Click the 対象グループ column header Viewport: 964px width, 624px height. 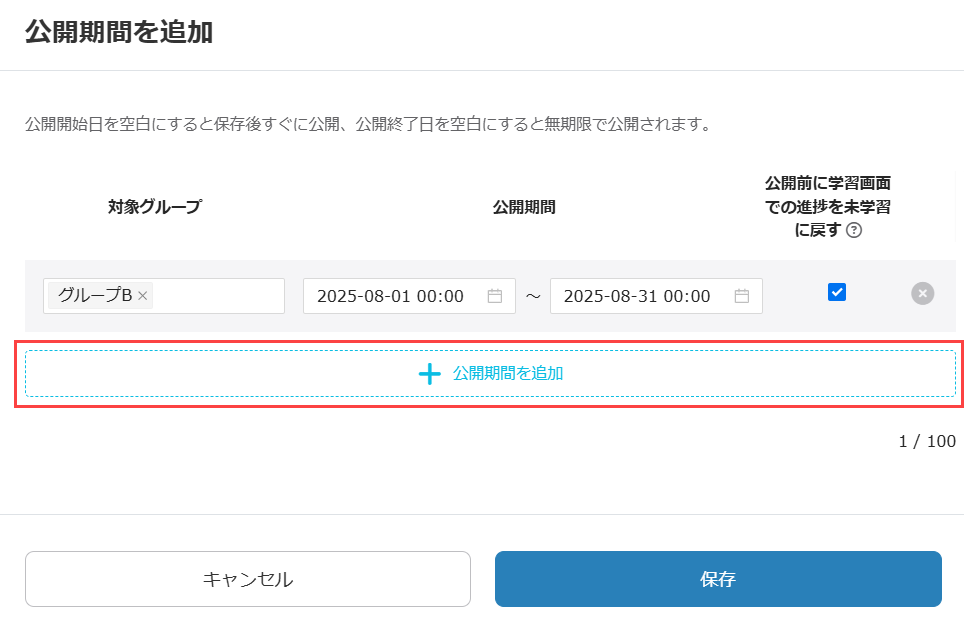(x=154, y=207)
